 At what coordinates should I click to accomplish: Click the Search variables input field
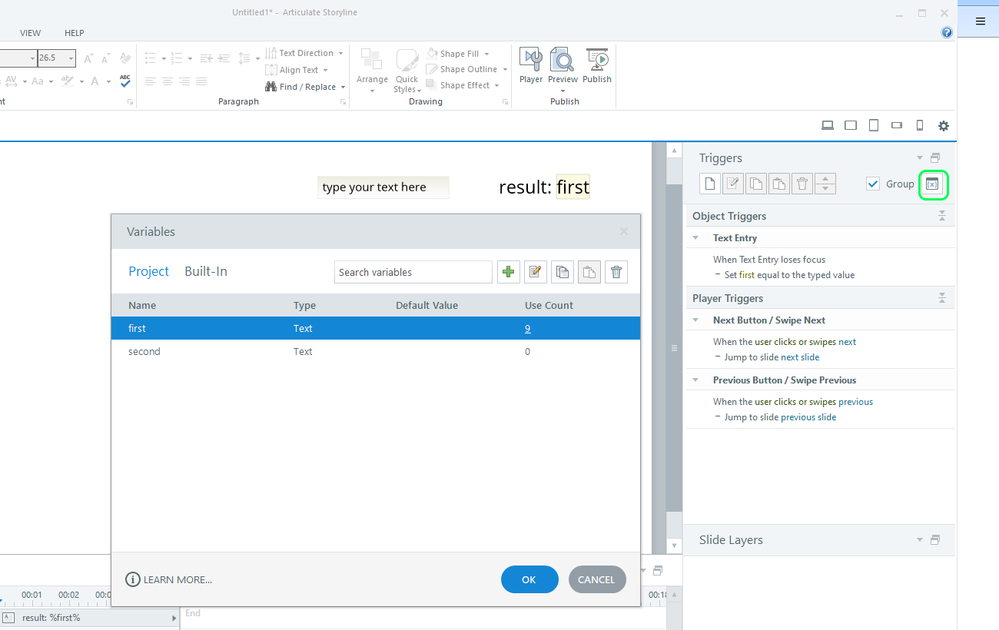[412, 272]
